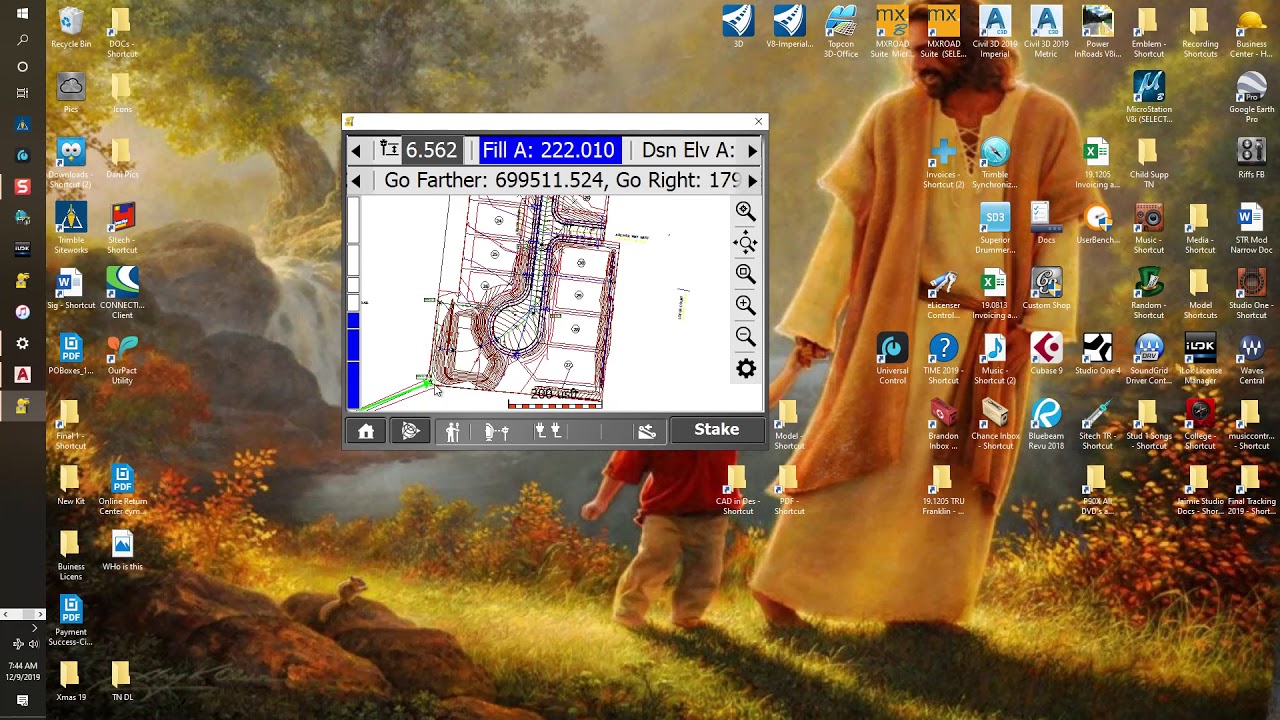
Task: Open the Windows Start menu
Action: coord(22,14)
